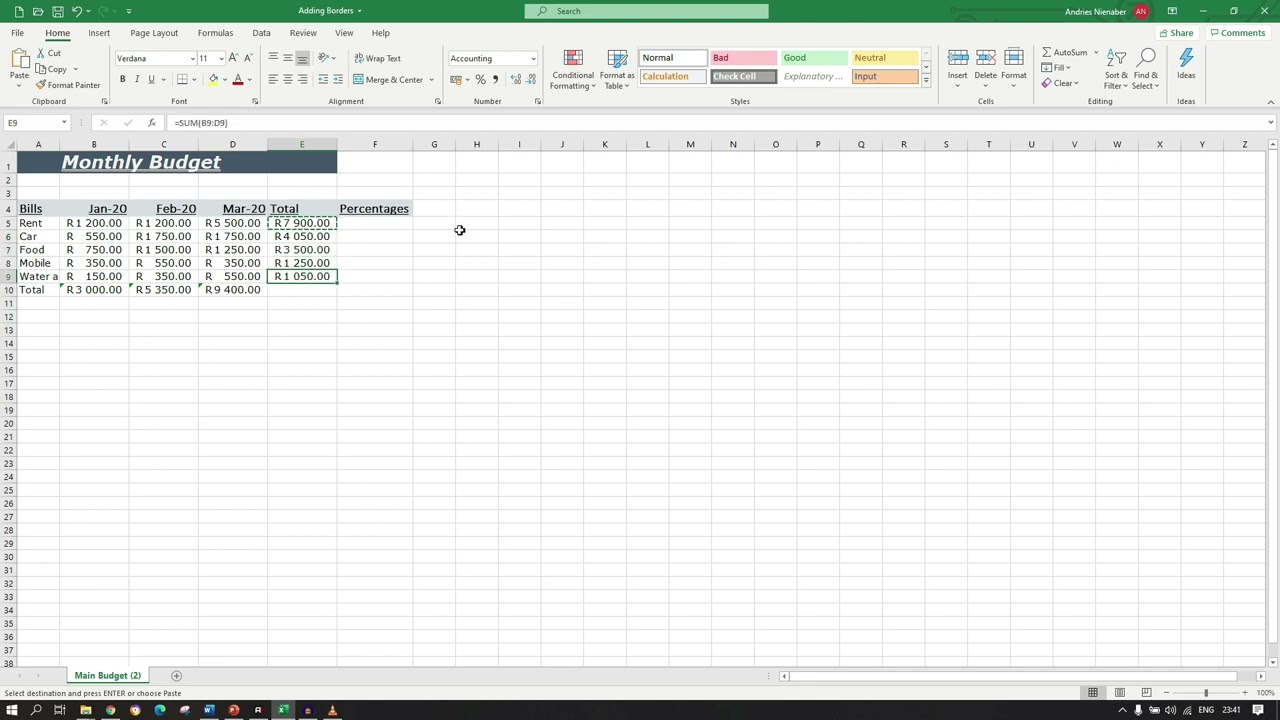Screen dimensions: 1280x720
Task: Toggle Italic formatting
Action: [137, 80]
